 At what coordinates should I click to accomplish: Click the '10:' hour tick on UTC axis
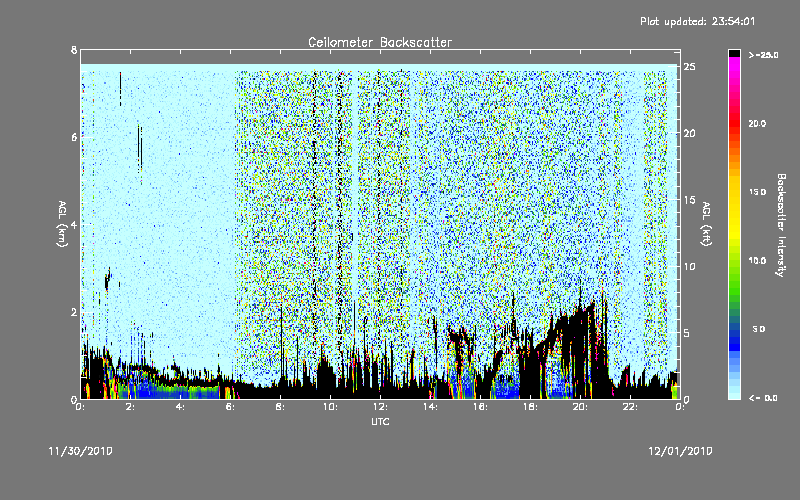coord(330,407)
